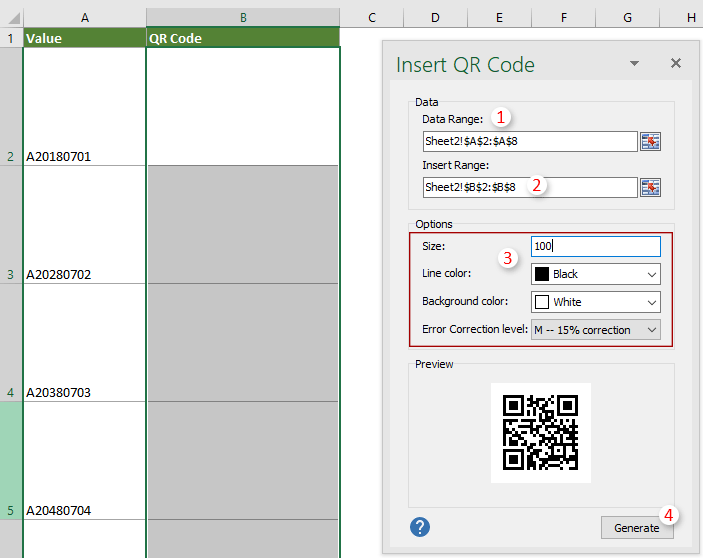Open the task pane options arrow
703x558 pixels.
(634, 64)
